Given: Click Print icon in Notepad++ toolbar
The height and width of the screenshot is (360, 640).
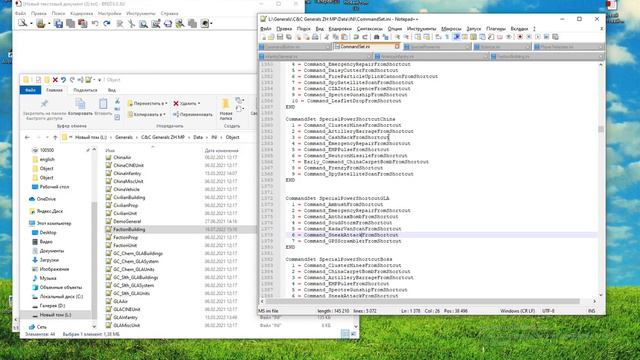Looking at the screenshot, I should (x=315, y=37).
